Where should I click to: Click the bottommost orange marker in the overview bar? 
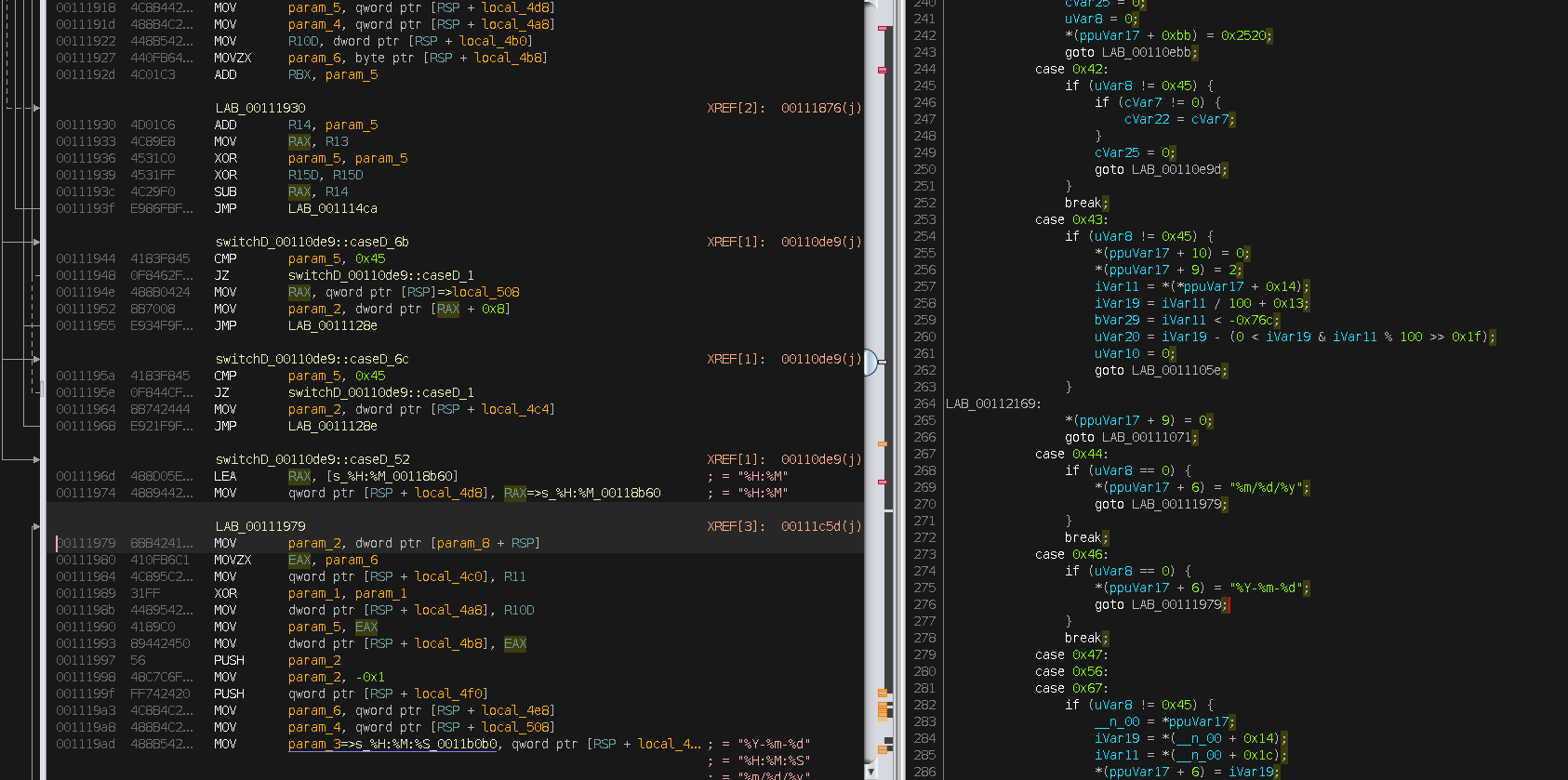pos(882,749)
